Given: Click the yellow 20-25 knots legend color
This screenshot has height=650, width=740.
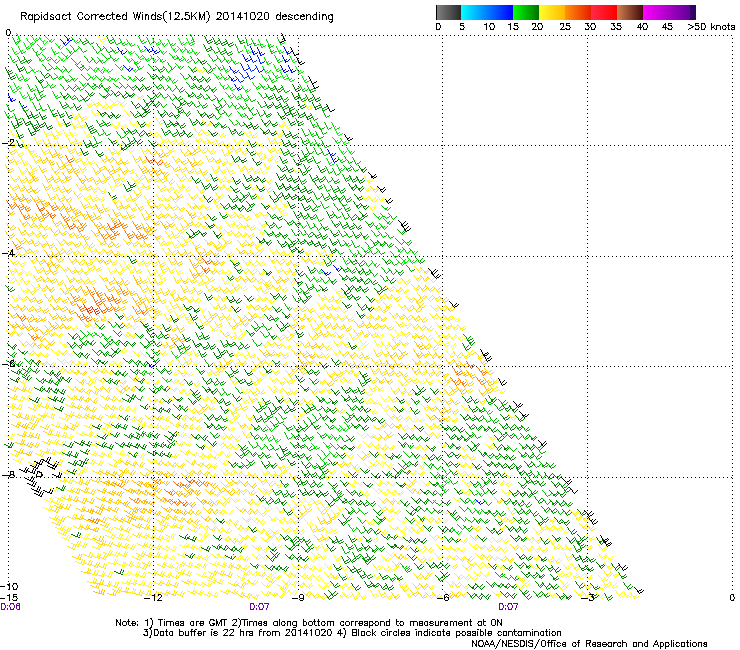Looking at the screenshot, I should click(x=552, y=12).
